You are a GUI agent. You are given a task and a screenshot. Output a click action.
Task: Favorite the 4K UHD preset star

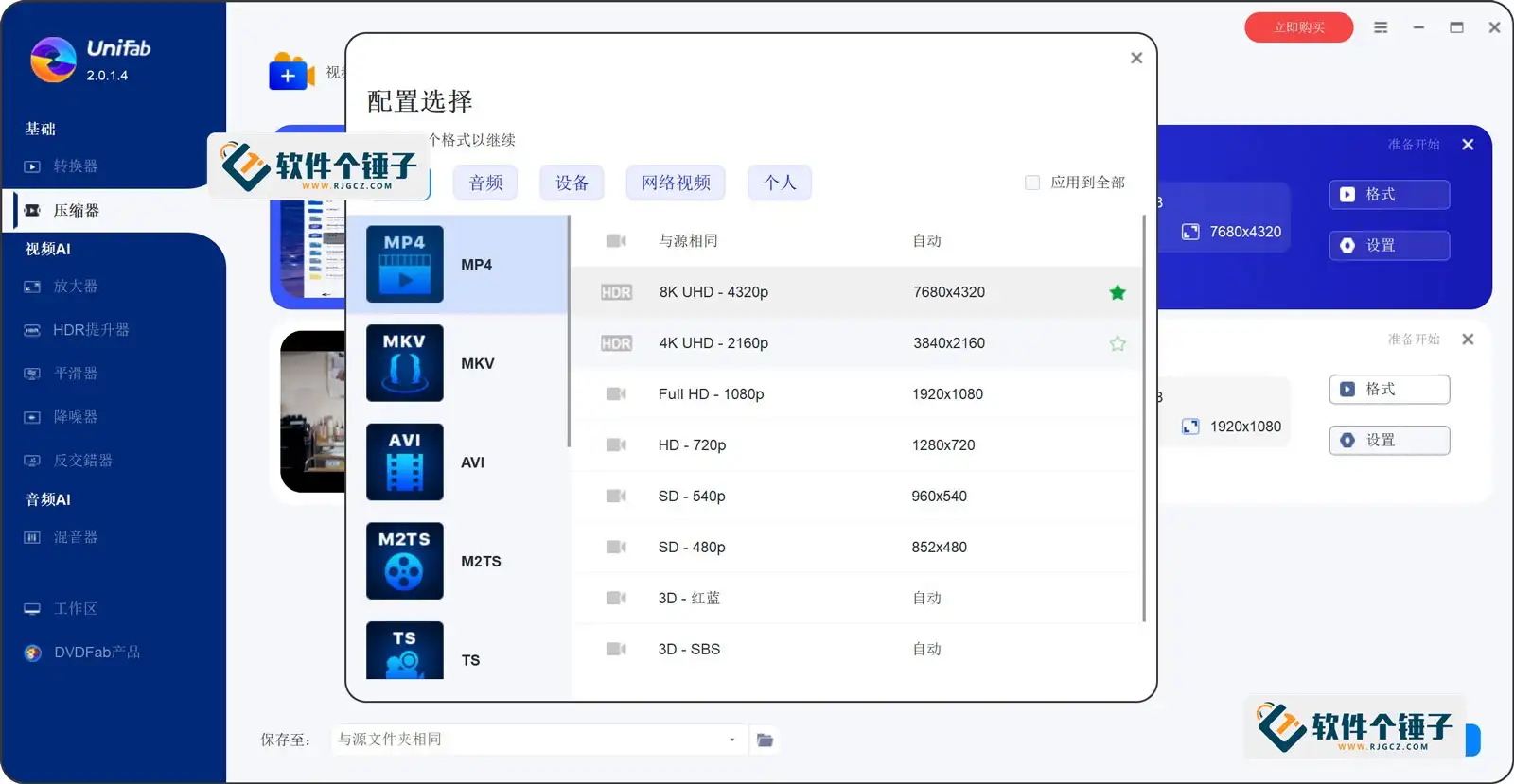point(1117,343)
